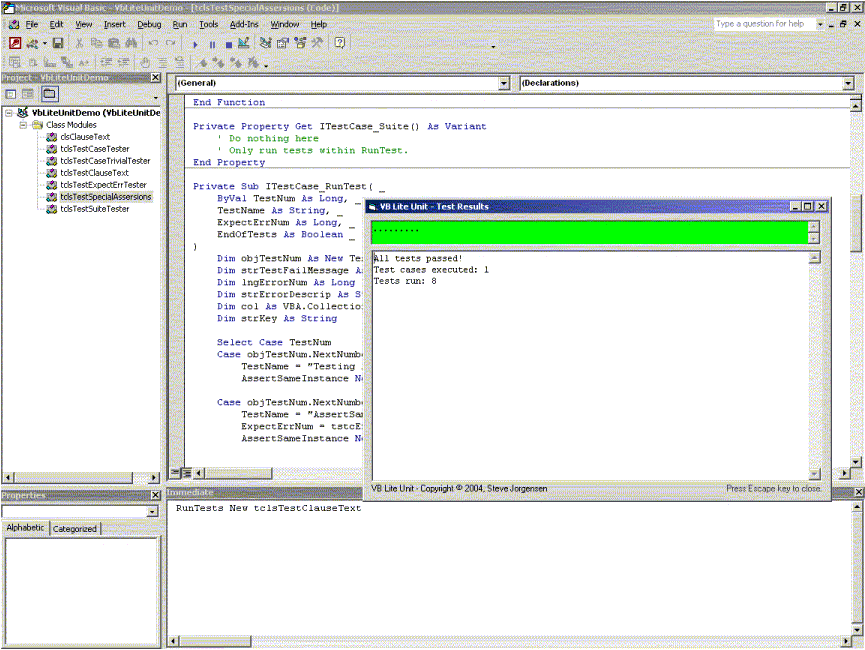This screenshot has width=865, height=650.
Task: Open the Properties object dropdown
Action: tap(152, 512)
